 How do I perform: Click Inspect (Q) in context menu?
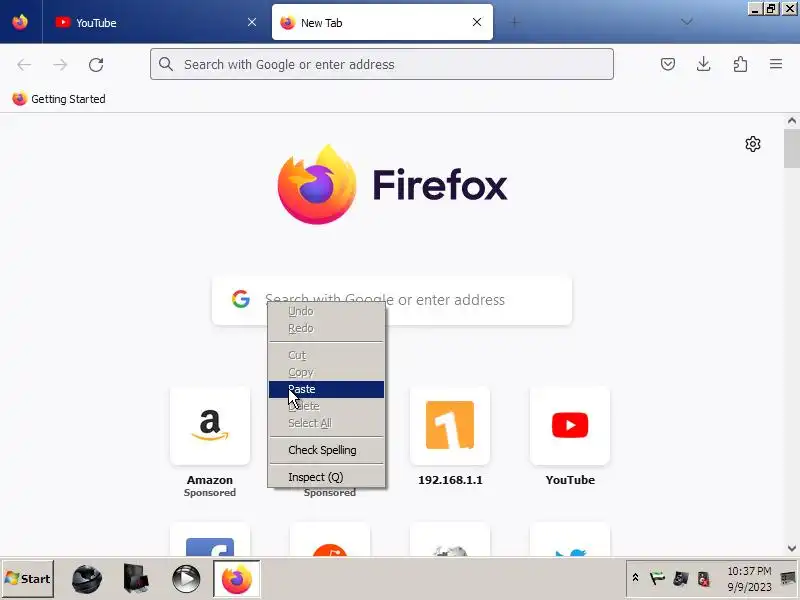point(326,477)
